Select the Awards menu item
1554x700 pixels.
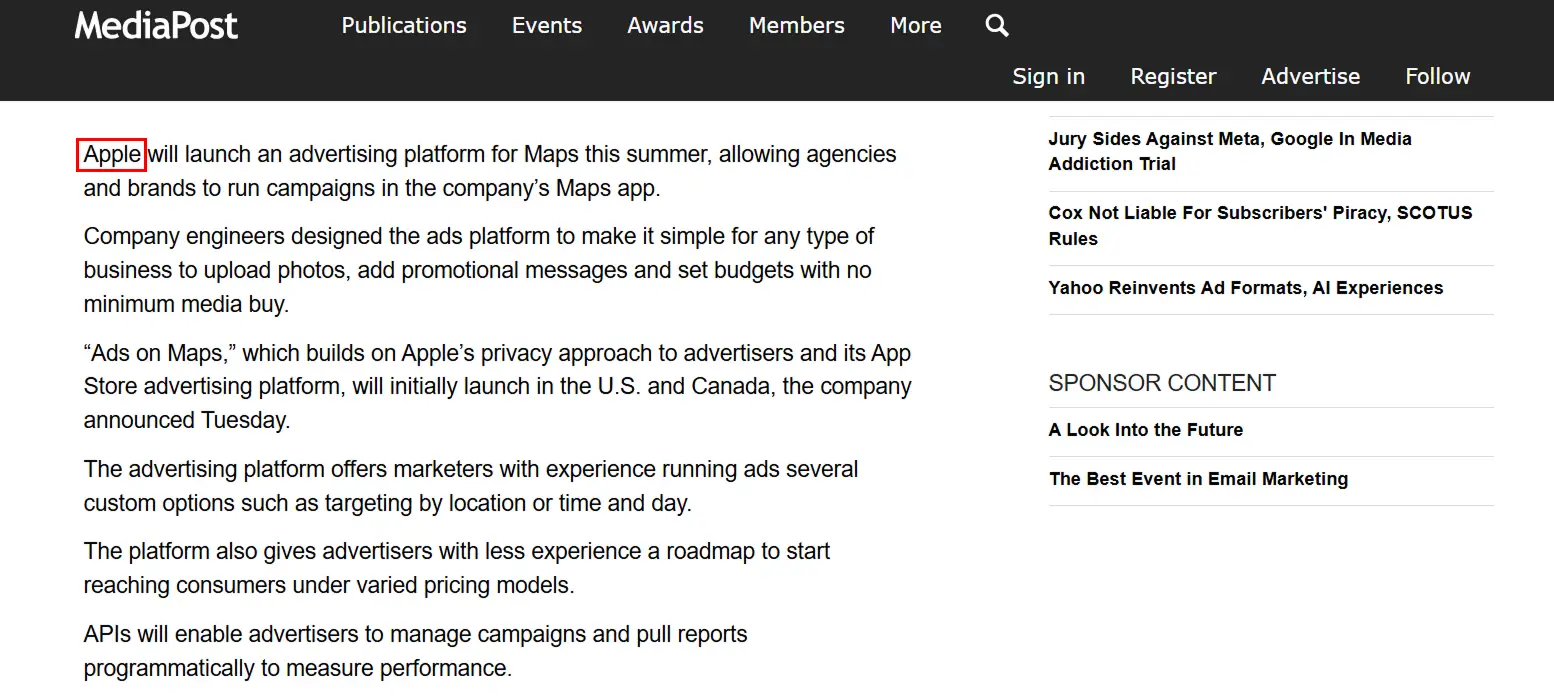pyautogui.click(x=664, y=25)
